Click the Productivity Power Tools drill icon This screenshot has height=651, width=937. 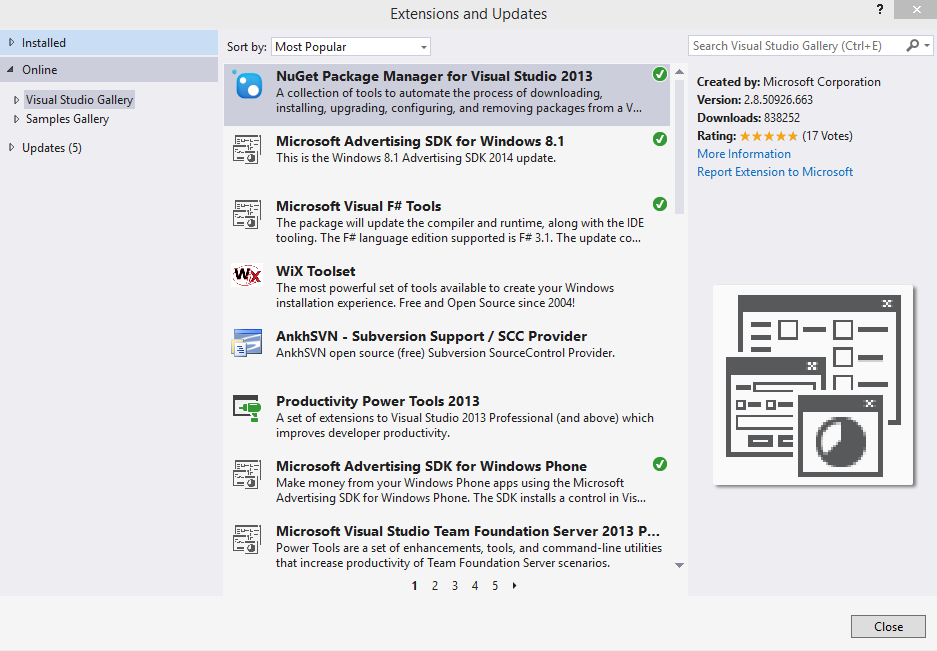(x=247, y=407)
